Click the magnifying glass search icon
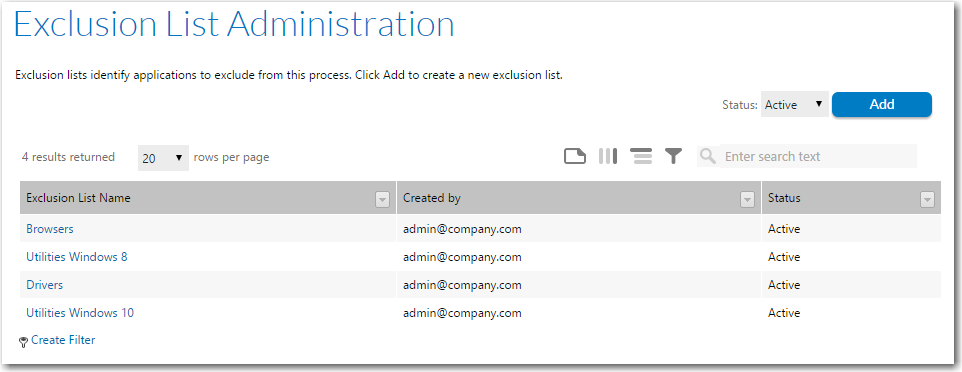Viewport: 962px width, 372px height. point(707,156)
